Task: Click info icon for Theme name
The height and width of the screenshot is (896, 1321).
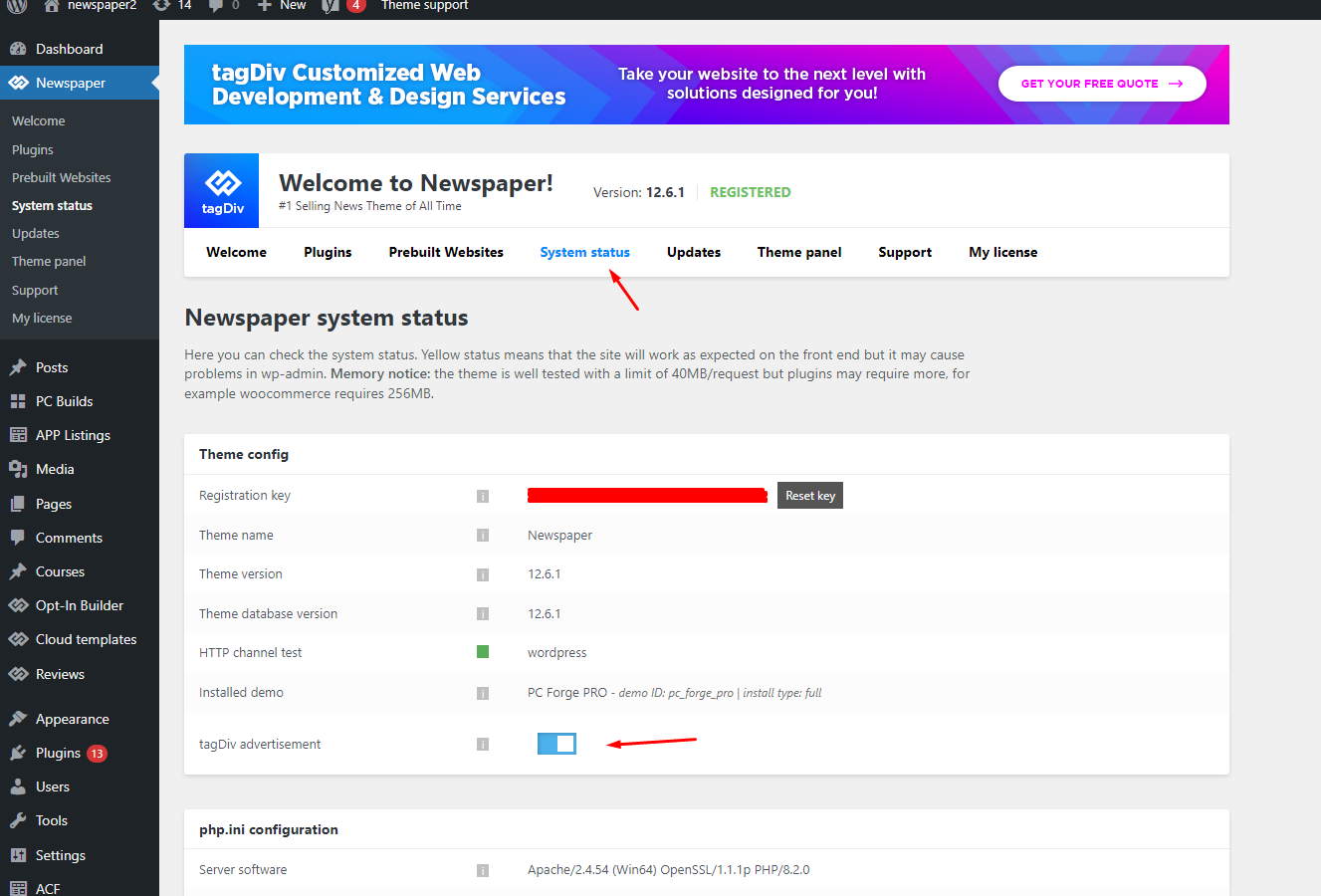Action: (x=483, y=536)
